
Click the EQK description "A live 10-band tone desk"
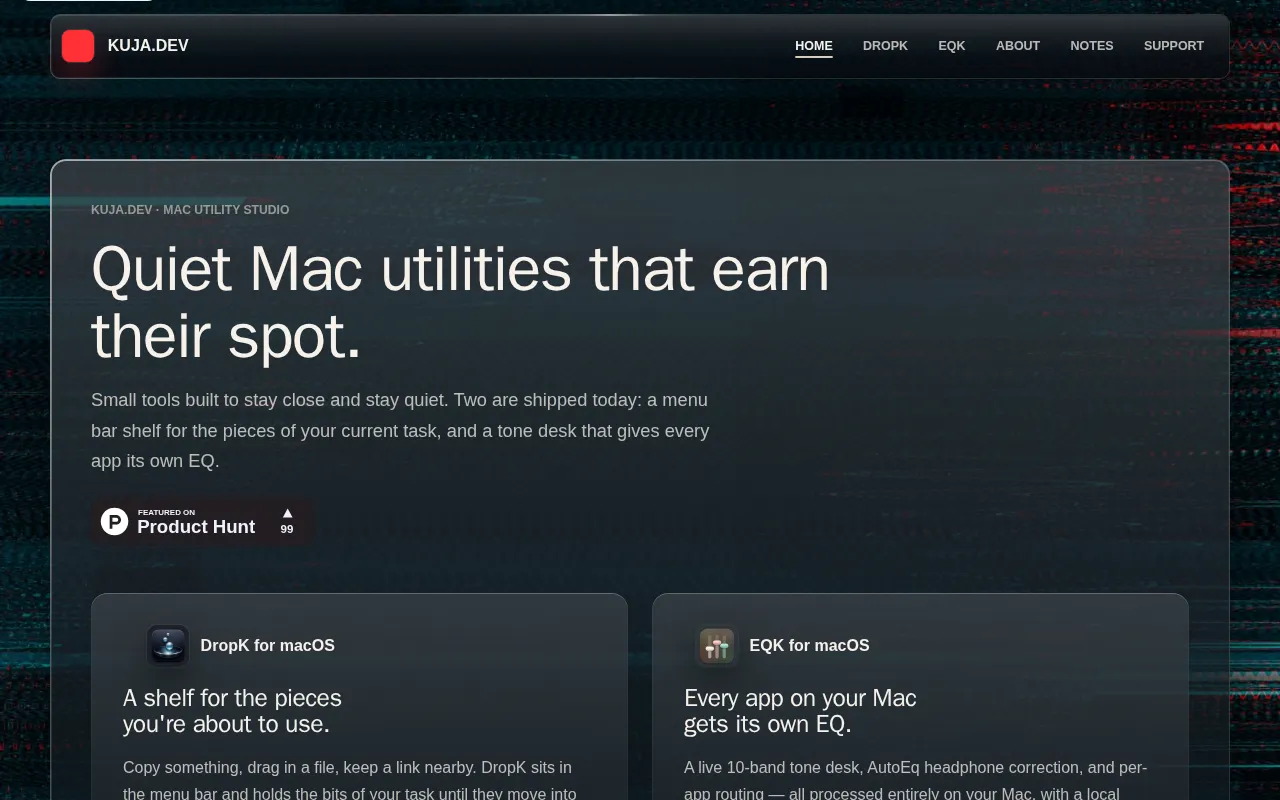pos(916,781)
